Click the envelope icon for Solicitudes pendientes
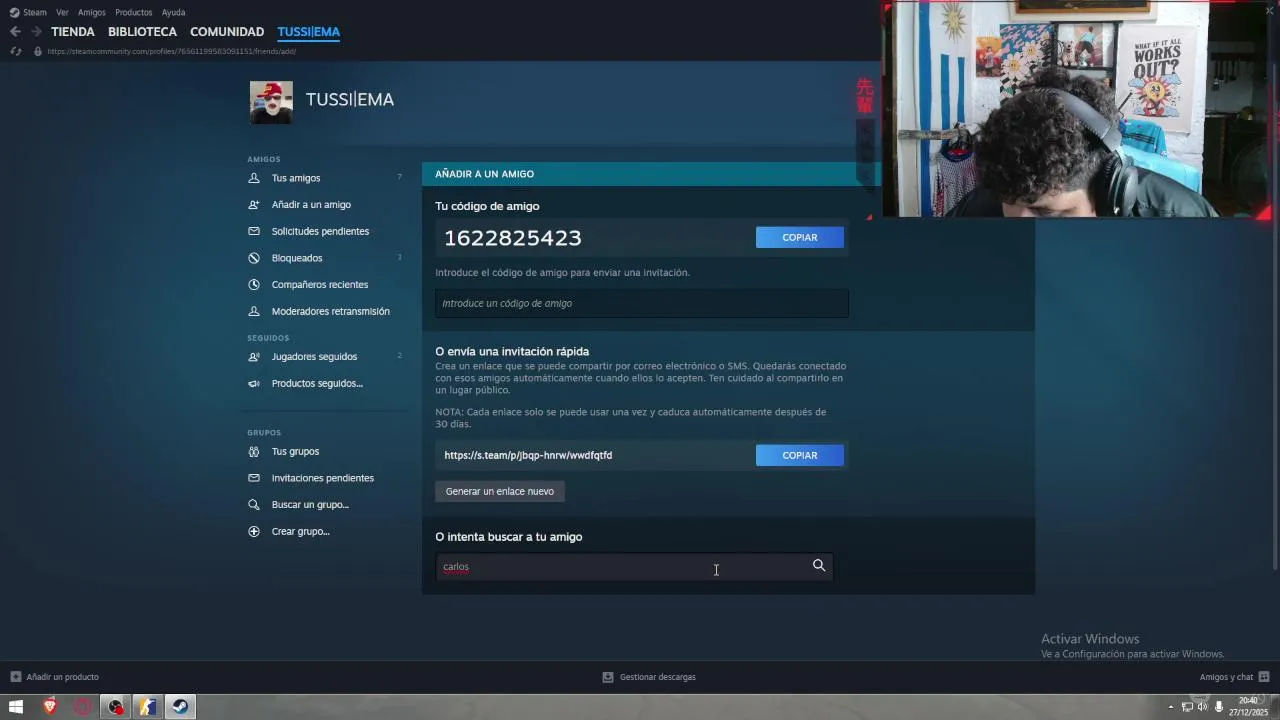Viewport: 1280px width, 720px height. pyautogui.click(x=254, y=231)
